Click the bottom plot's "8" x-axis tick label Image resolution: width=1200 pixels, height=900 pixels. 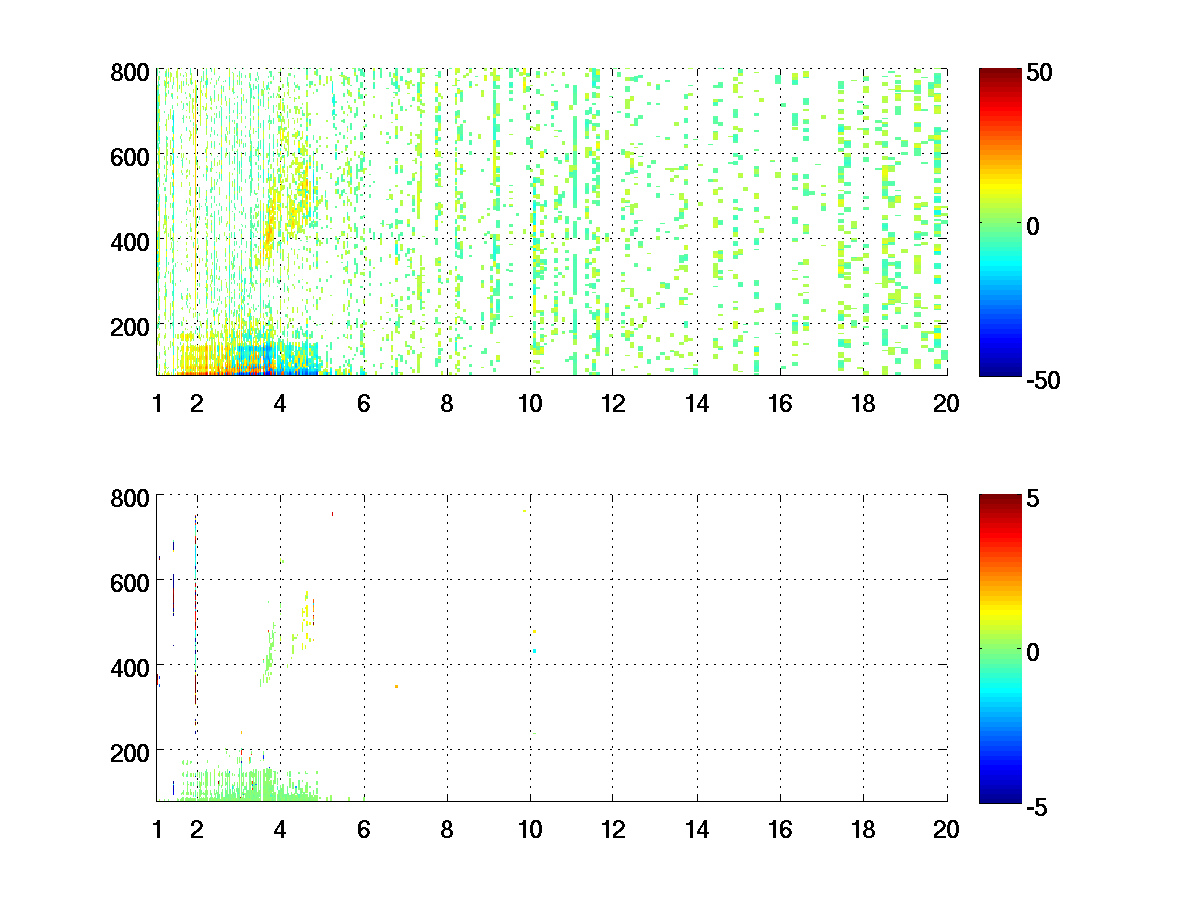(447, 829)
